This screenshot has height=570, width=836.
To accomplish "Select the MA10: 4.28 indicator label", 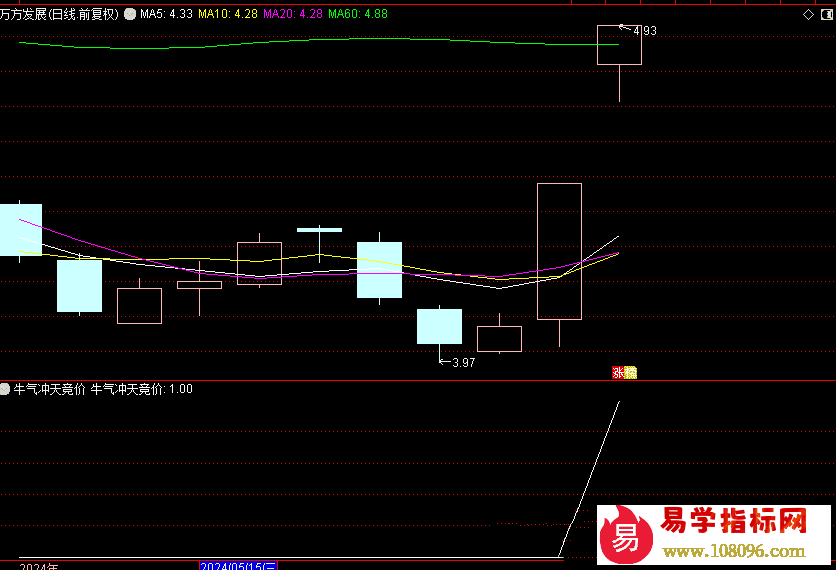I will point(228,15).
